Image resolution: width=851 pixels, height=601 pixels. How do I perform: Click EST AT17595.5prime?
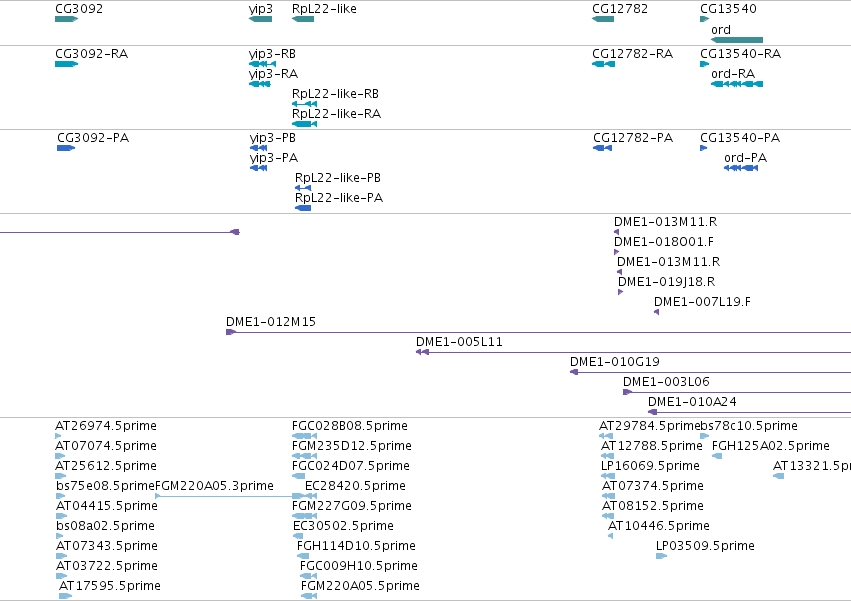point(65,596)
